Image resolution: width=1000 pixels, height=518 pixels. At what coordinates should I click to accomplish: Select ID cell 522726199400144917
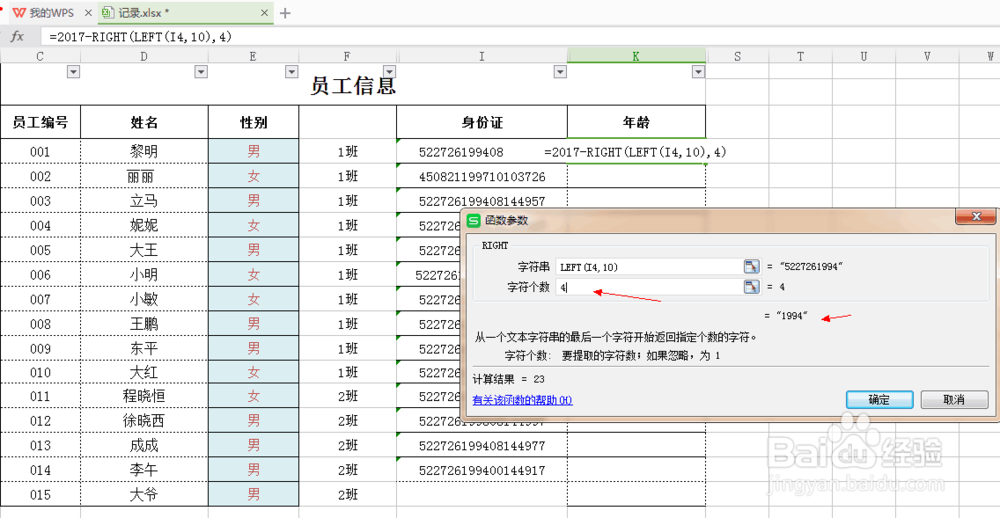[x=482, y=470]
